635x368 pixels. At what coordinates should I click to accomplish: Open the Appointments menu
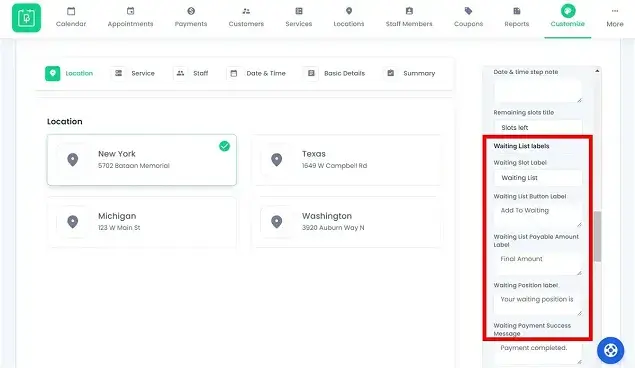[x=130, y=18]
